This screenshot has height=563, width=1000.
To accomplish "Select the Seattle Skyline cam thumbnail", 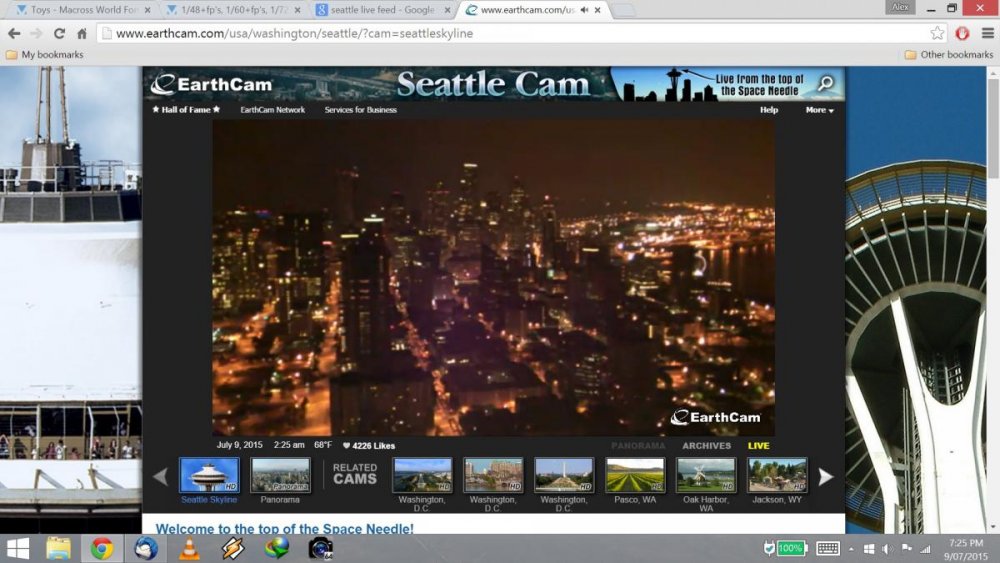I will (209, 475).
